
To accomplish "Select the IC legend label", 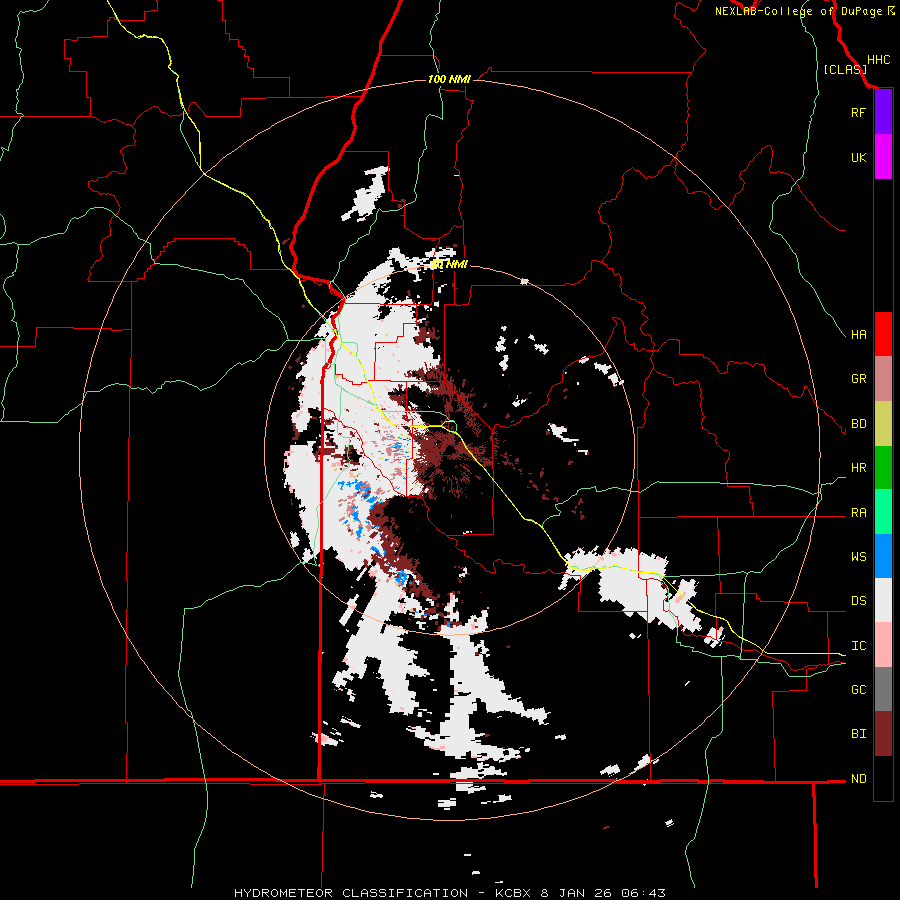I will [858, 646].
